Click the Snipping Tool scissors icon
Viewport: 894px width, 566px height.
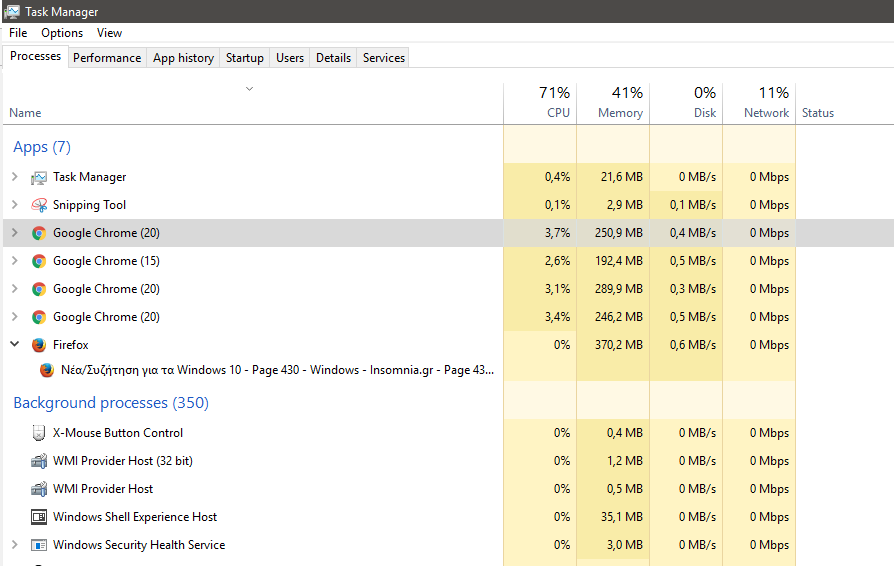(x=39, y=205)
